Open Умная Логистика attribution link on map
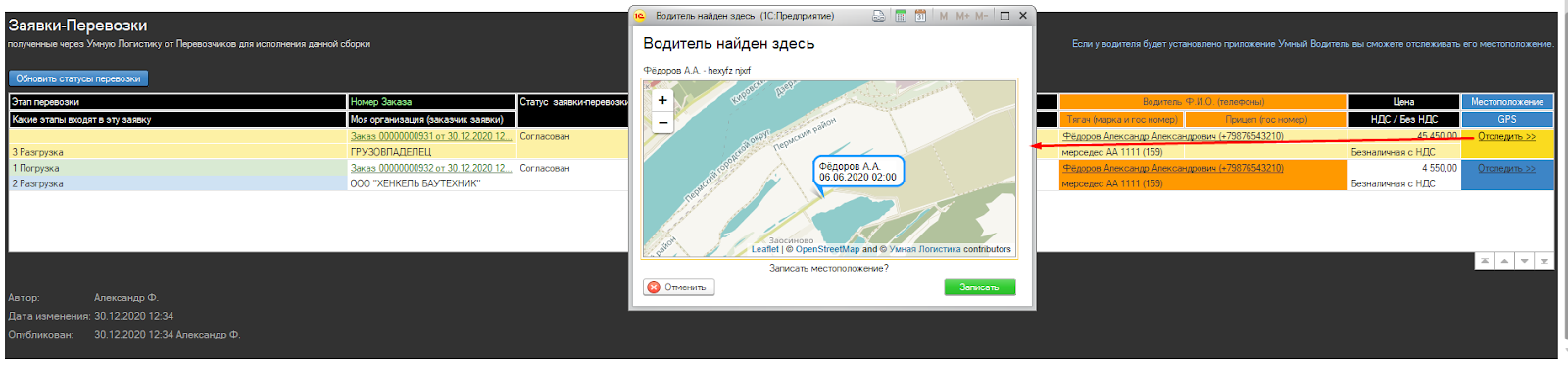1568x365 pixels. [924, 249]
